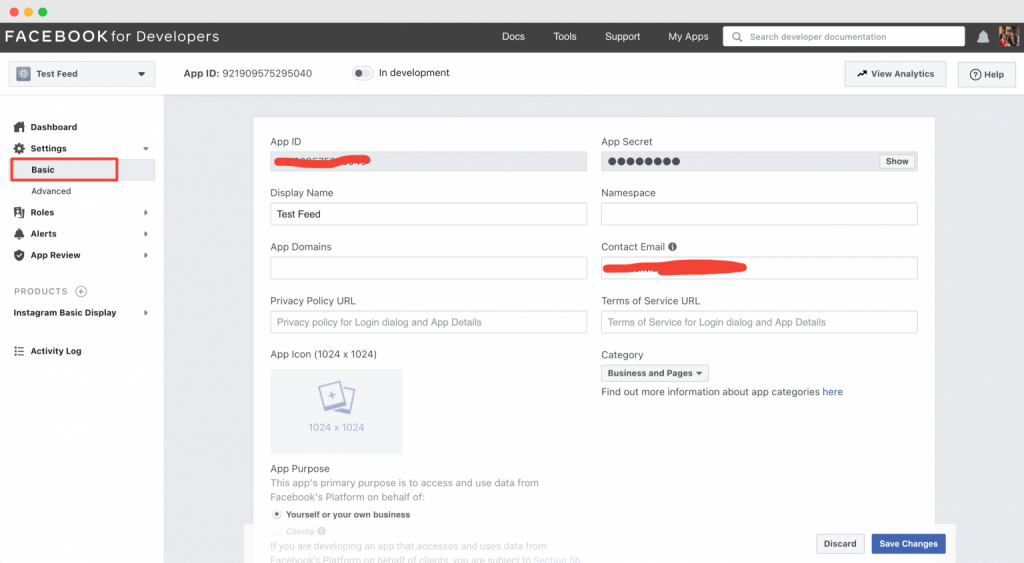Open the Support menu
Screen dimensions: 1024x563
(x=622, y=37)
